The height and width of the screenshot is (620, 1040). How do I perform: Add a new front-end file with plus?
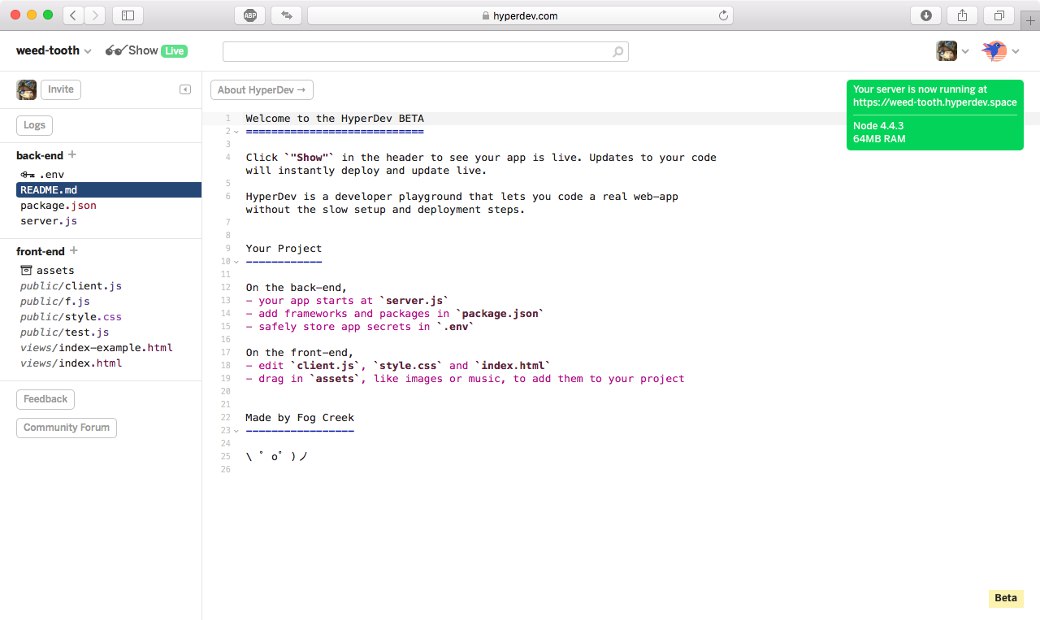74,251
